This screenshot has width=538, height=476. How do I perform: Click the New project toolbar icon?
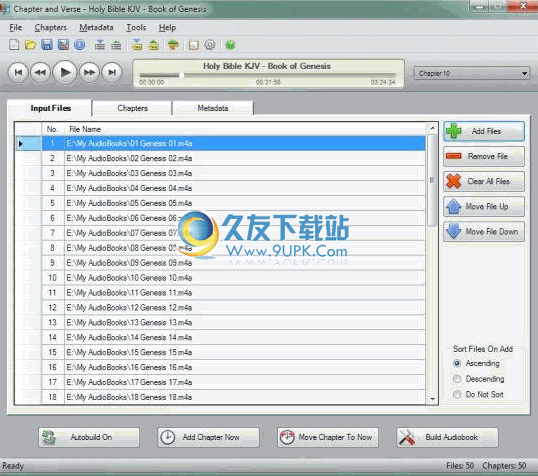(x=14, y=45)
